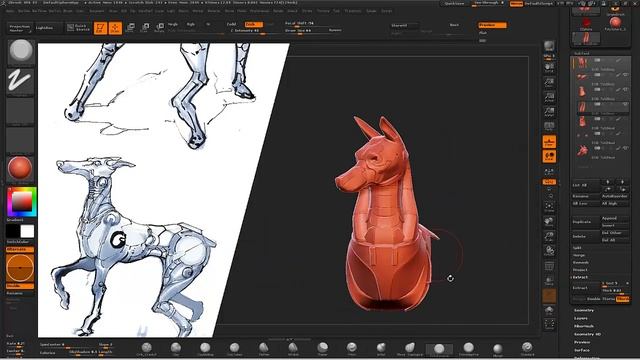Screen dimensions: 640x360
Task: Open the empty alpha slot
Action: pyautogui.click(x=20, y=111)
